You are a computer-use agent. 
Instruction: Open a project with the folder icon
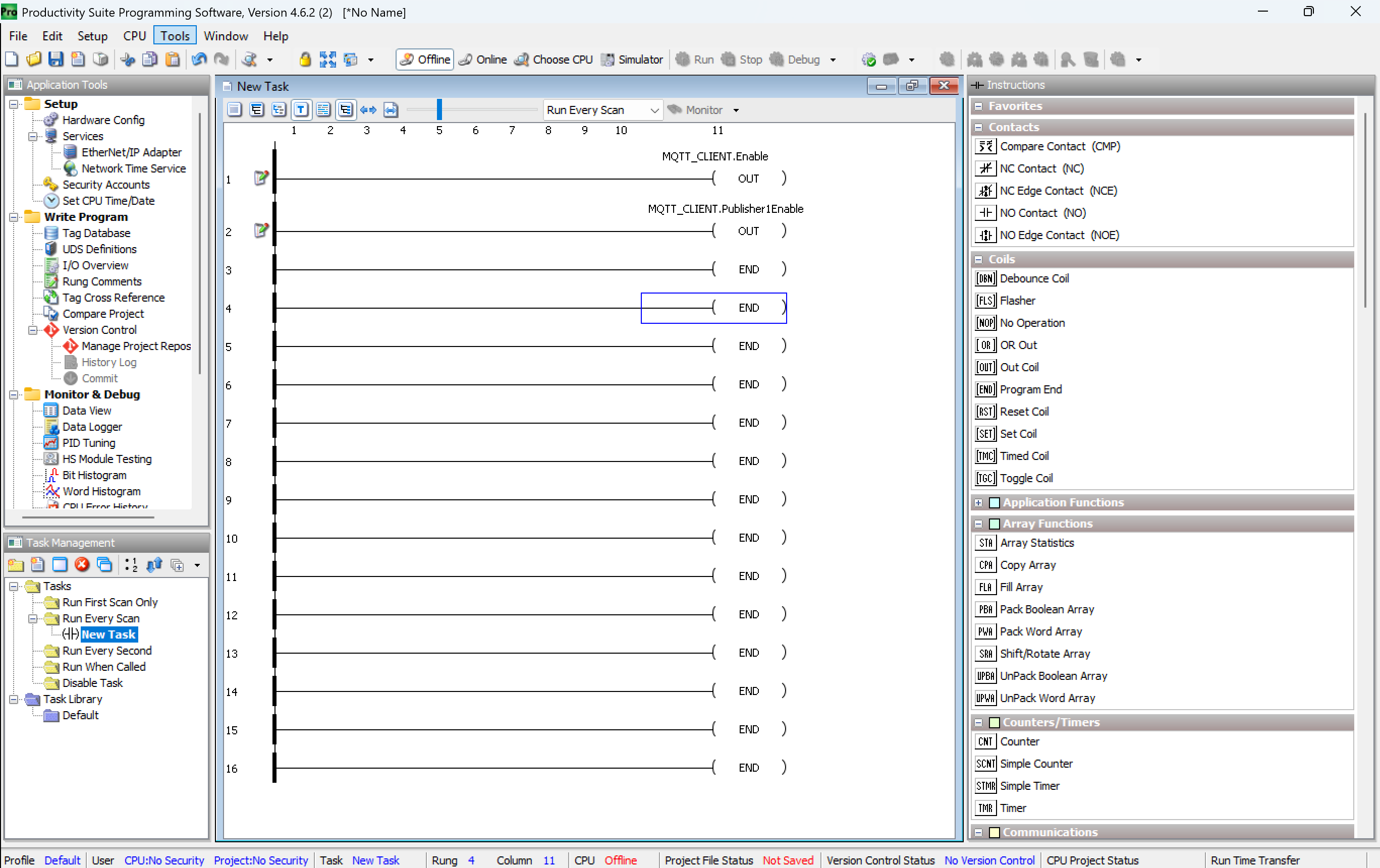coord(34,59)
